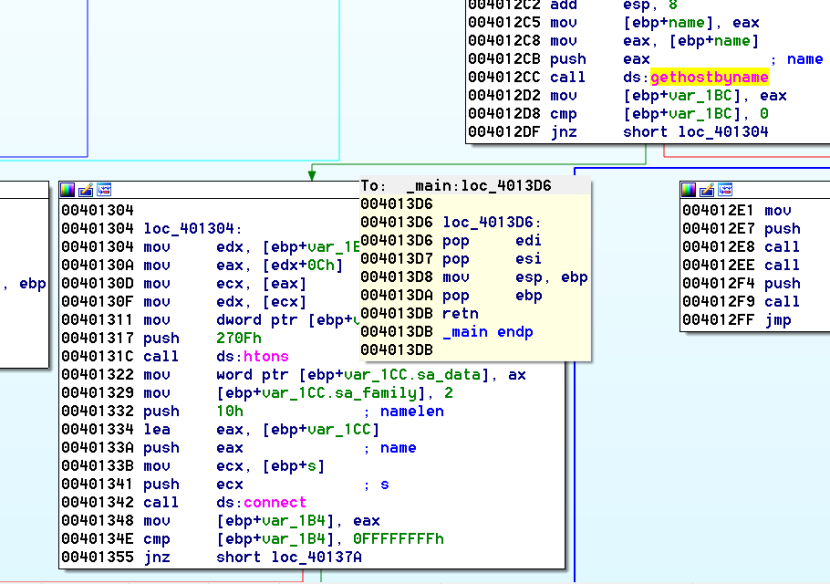The height and width of the screenshot is (584, 830).
Task: Click the edit node pencil icon on loc_401304 block
Action: [85, 189]
